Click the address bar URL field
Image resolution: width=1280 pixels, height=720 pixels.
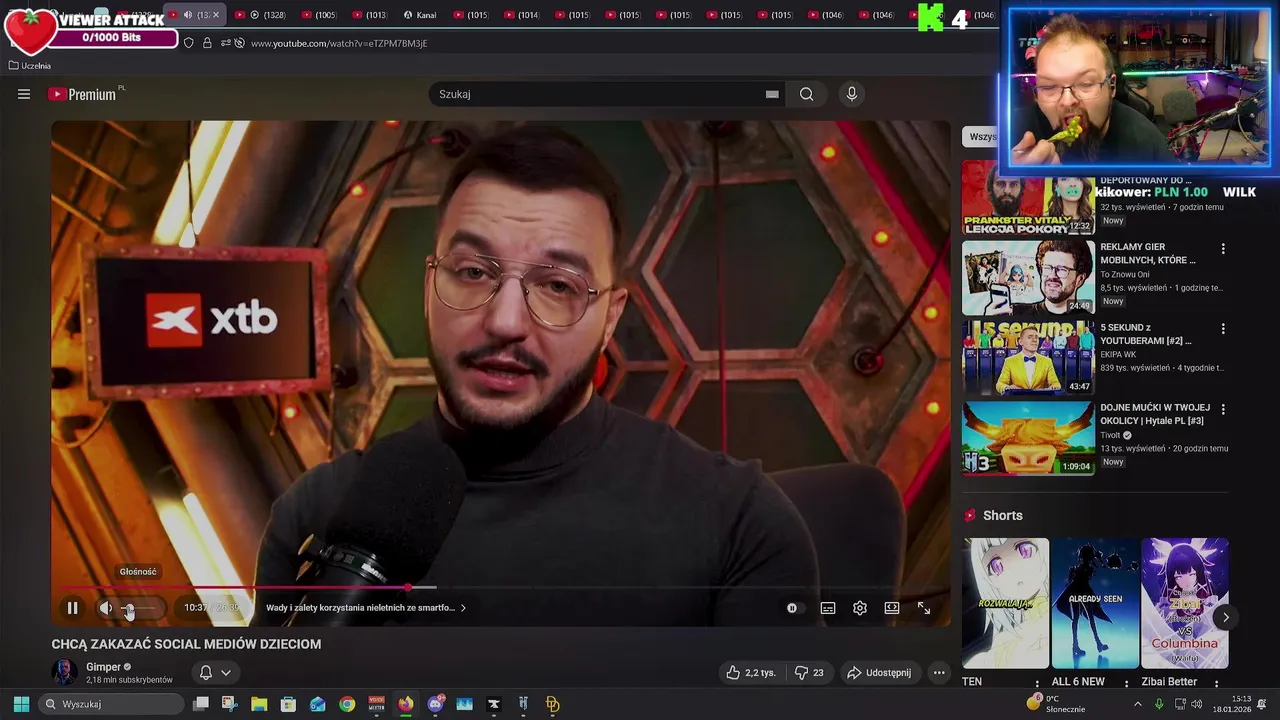[x=339, y=43]
